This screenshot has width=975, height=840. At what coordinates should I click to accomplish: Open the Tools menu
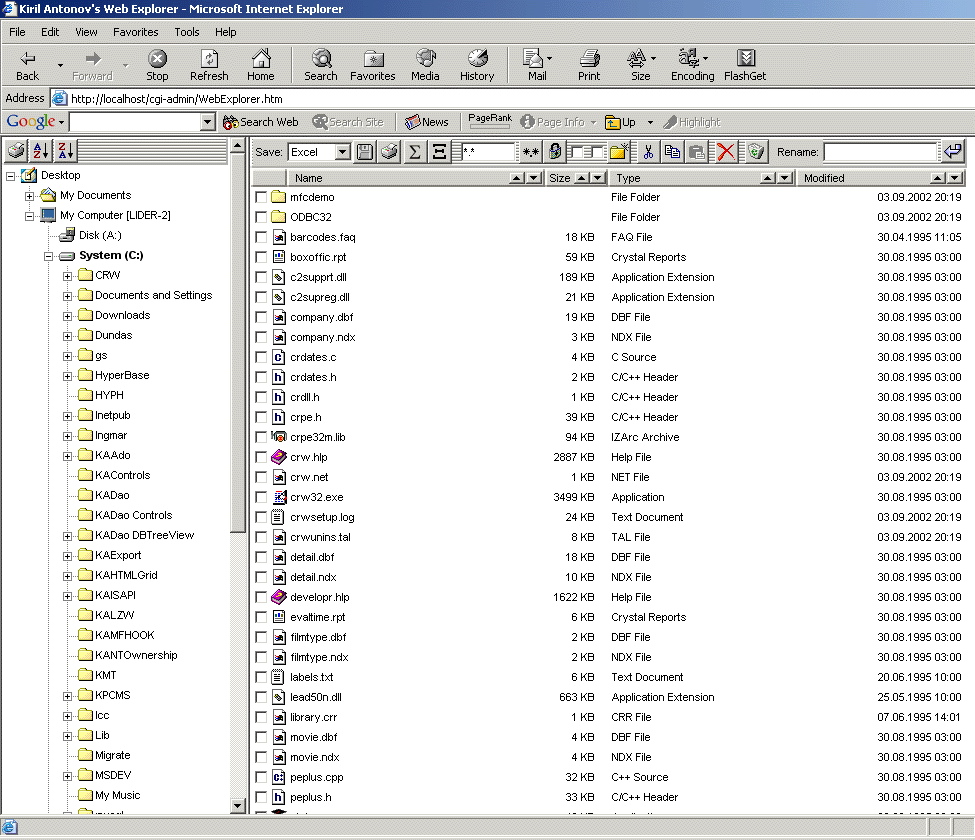point(187,32)
